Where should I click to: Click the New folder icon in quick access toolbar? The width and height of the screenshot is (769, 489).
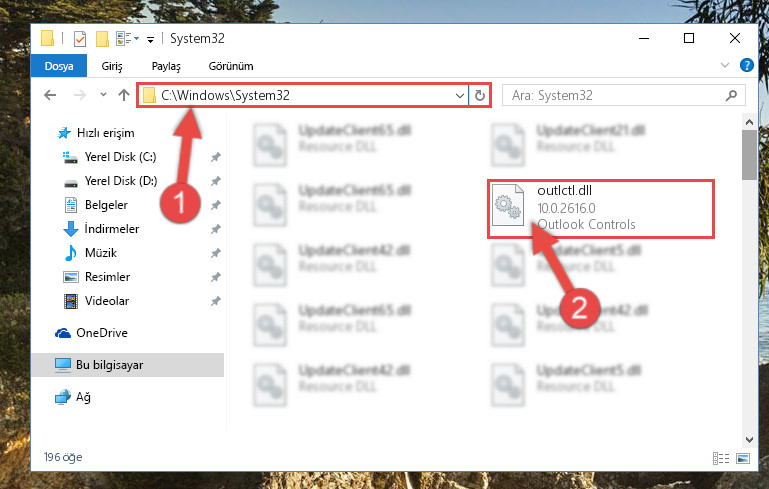tap(102, 39)
